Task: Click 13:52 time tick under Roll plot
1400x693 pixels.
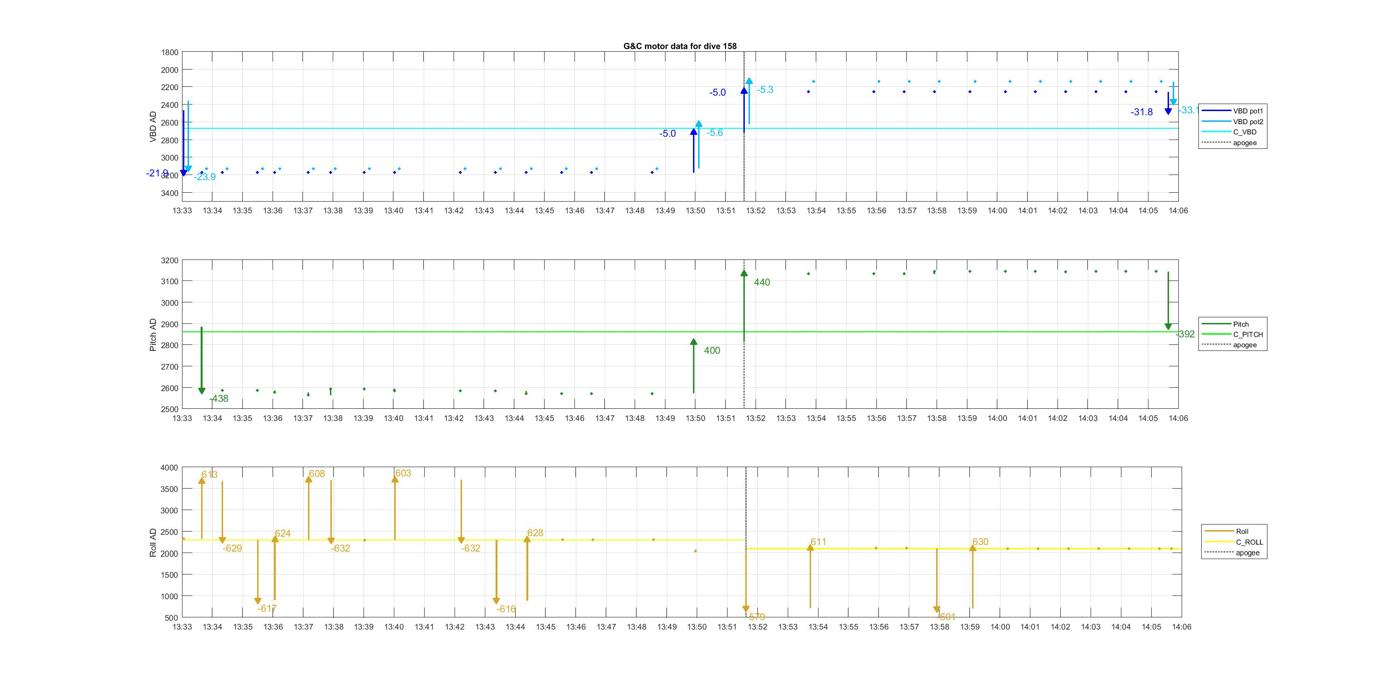Action: coord(756,627)
